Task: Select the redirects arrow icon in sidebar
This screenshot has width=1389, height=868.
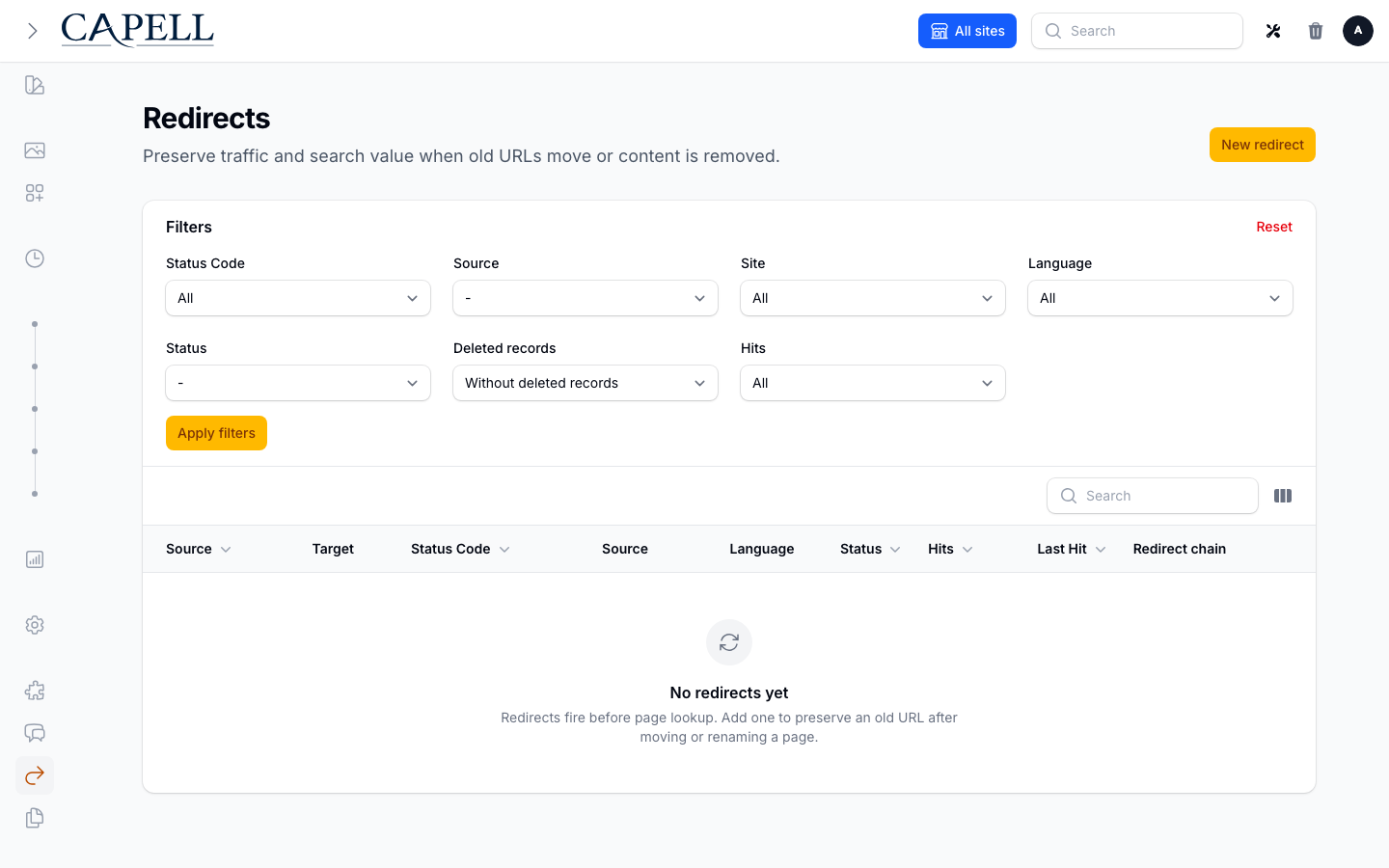Action: [x=35, y=775]
